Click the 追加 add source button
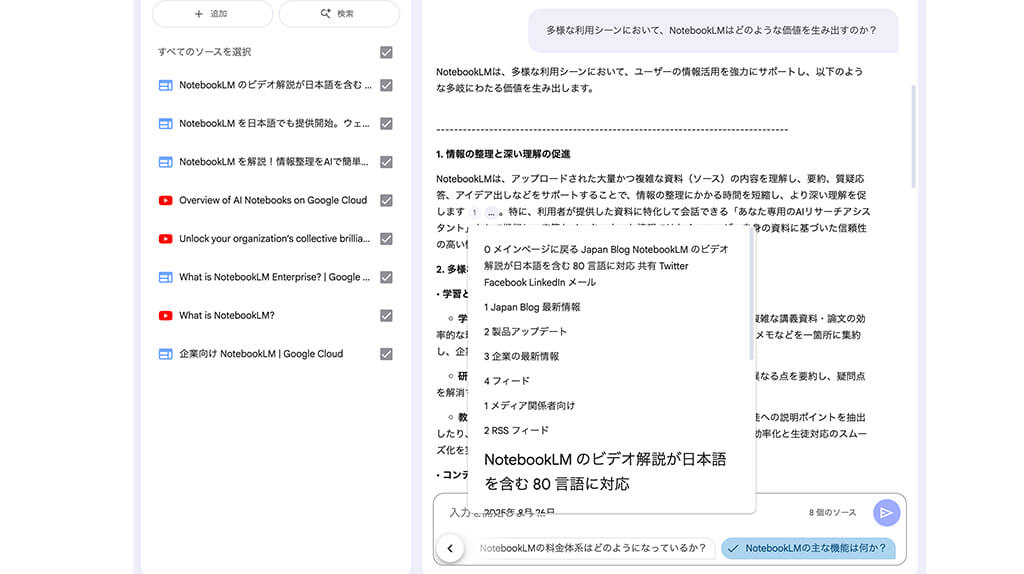1024x574 pixels. click(212, 14)
